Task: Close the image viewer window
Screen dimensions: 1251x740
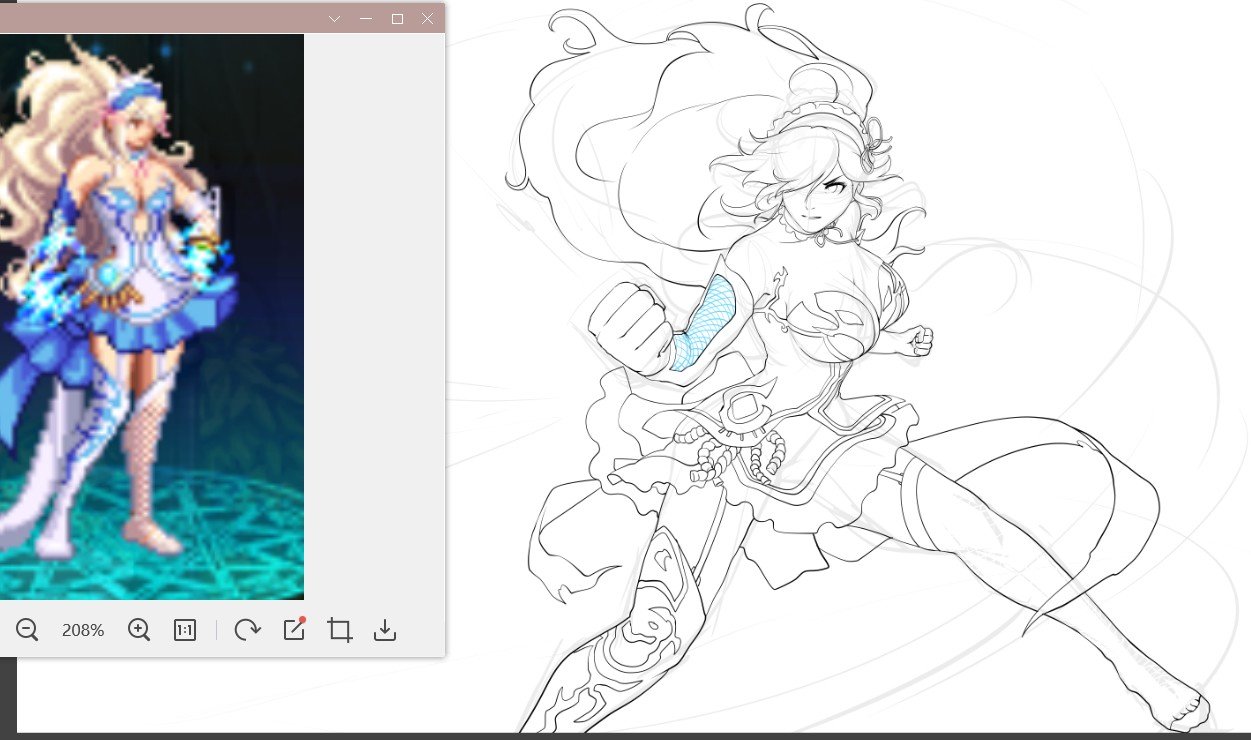Action: tap(428, 19)
